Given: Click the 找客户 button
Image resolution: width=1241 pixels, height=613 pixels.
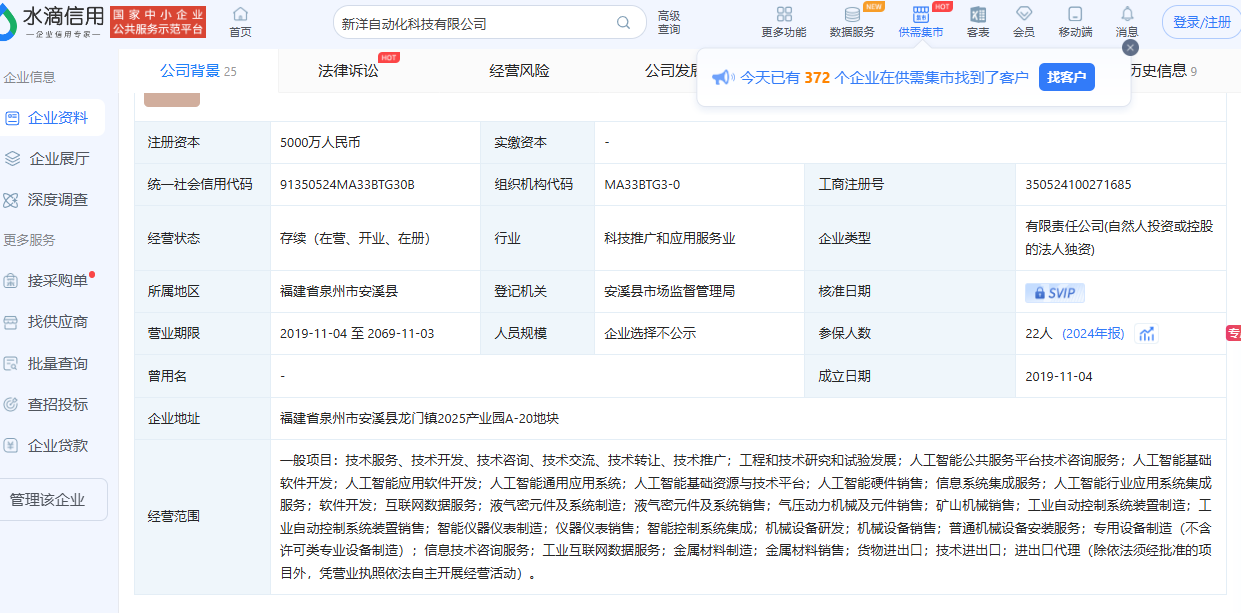Looking at the screenshot, I should (1066, 77).
